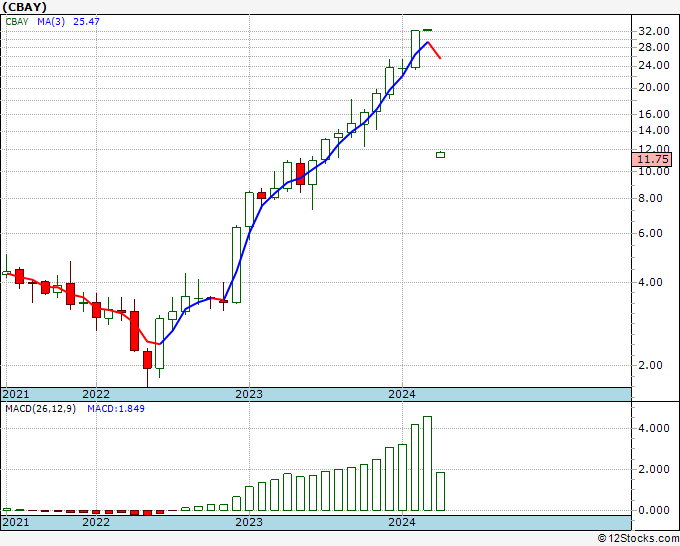The image size is (680, 546).
Task: Click the CBAY legend label
Action: click(x=17, y=21)
